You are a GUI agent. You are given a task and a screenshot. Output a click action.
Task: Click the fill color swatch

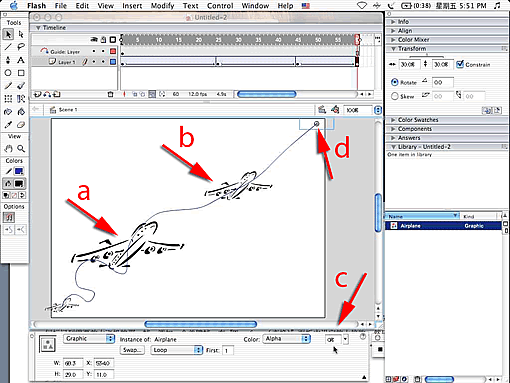click(x=19, y=184)
